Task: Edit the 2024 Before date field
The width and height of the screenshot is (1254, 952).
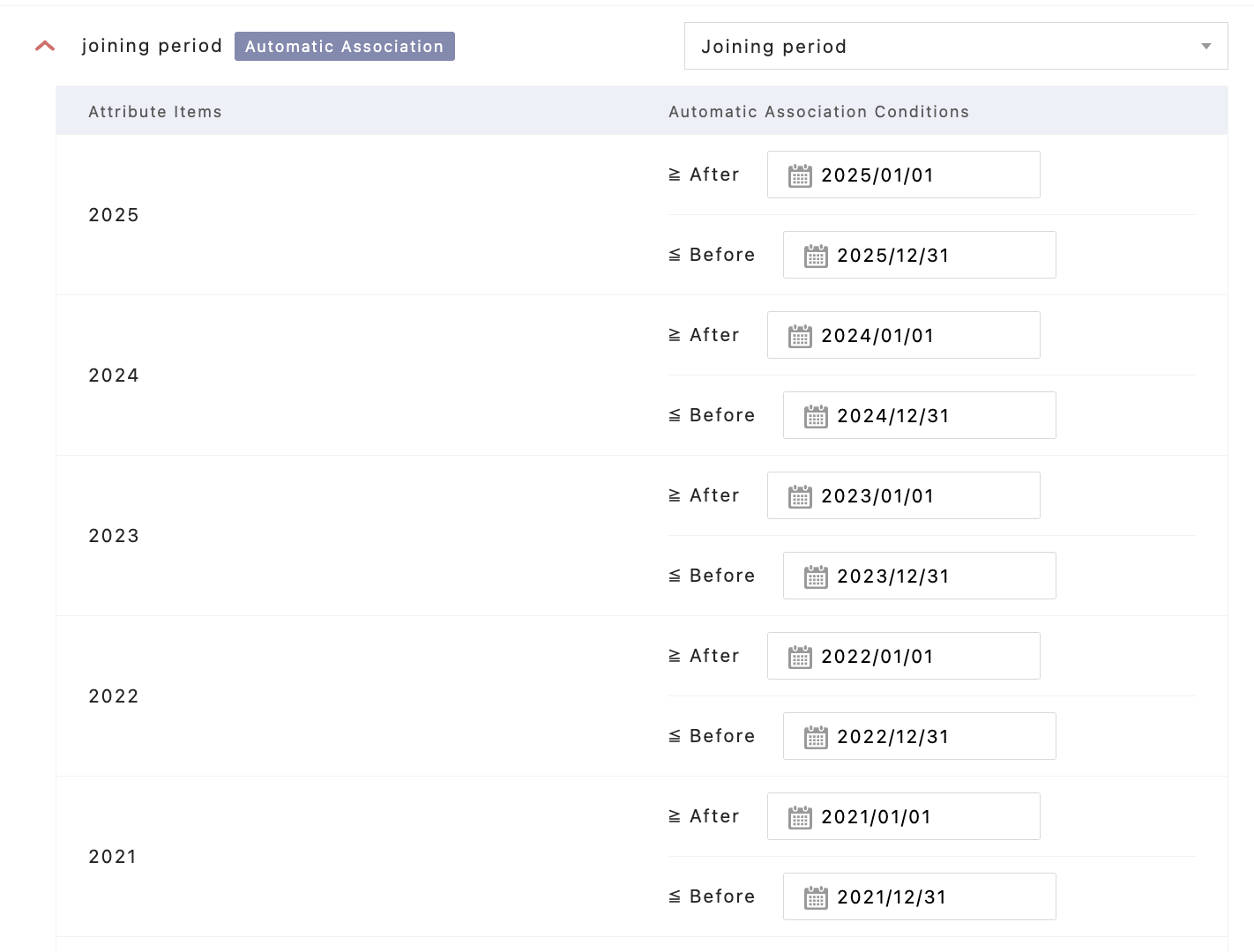Action: [933, 416]
